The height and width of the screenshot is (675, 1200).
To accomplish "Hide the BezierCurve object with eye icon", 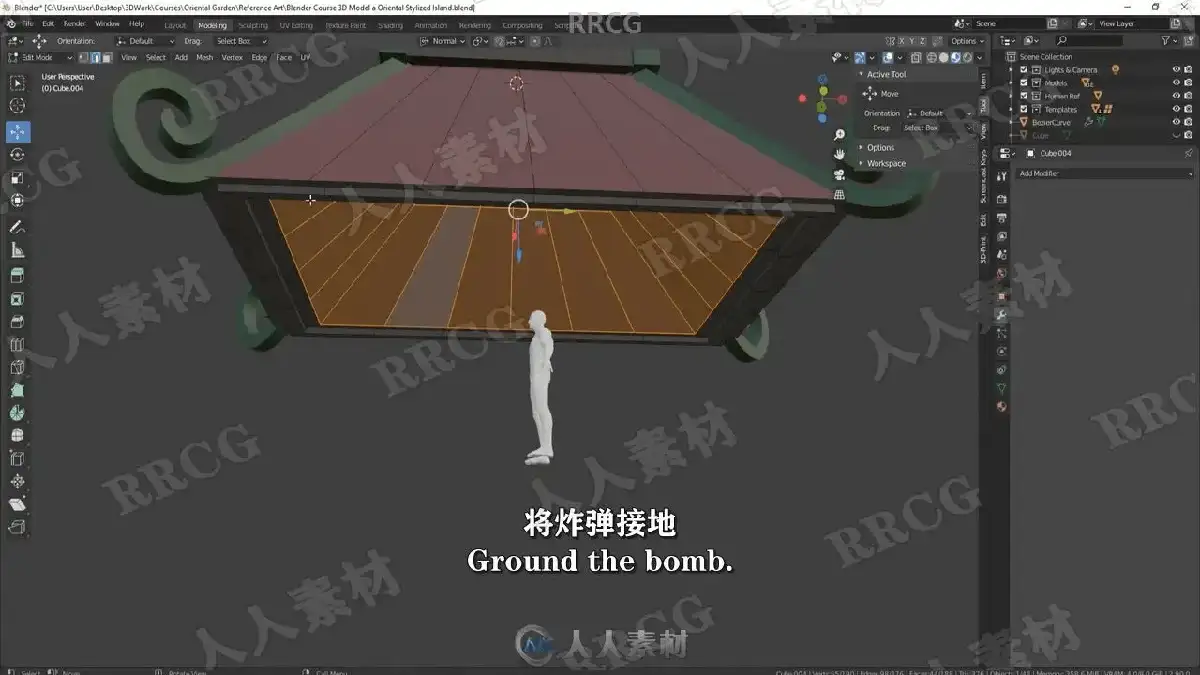I will 1176,122.
